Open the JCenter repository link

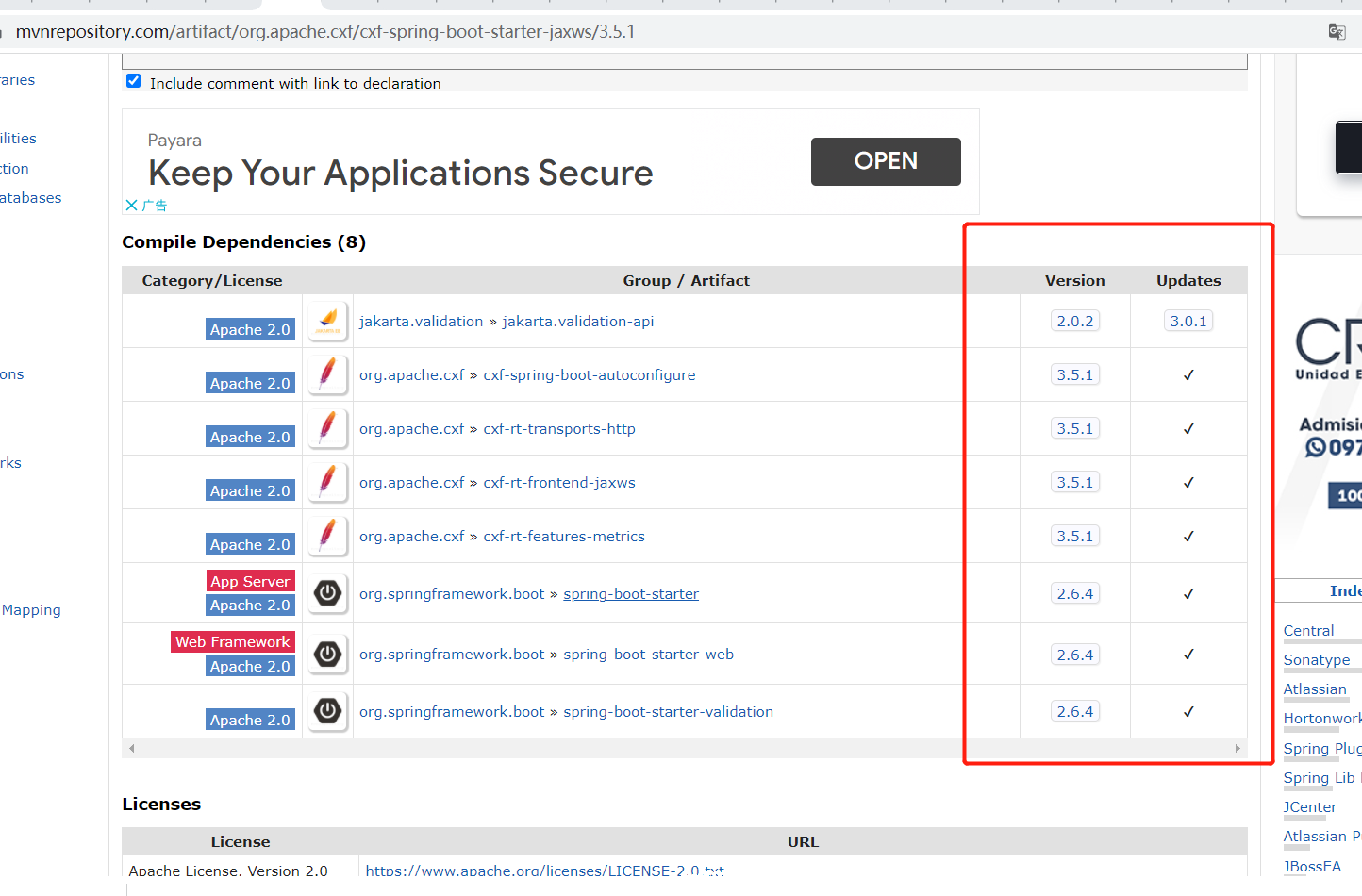click(1310, 807)
